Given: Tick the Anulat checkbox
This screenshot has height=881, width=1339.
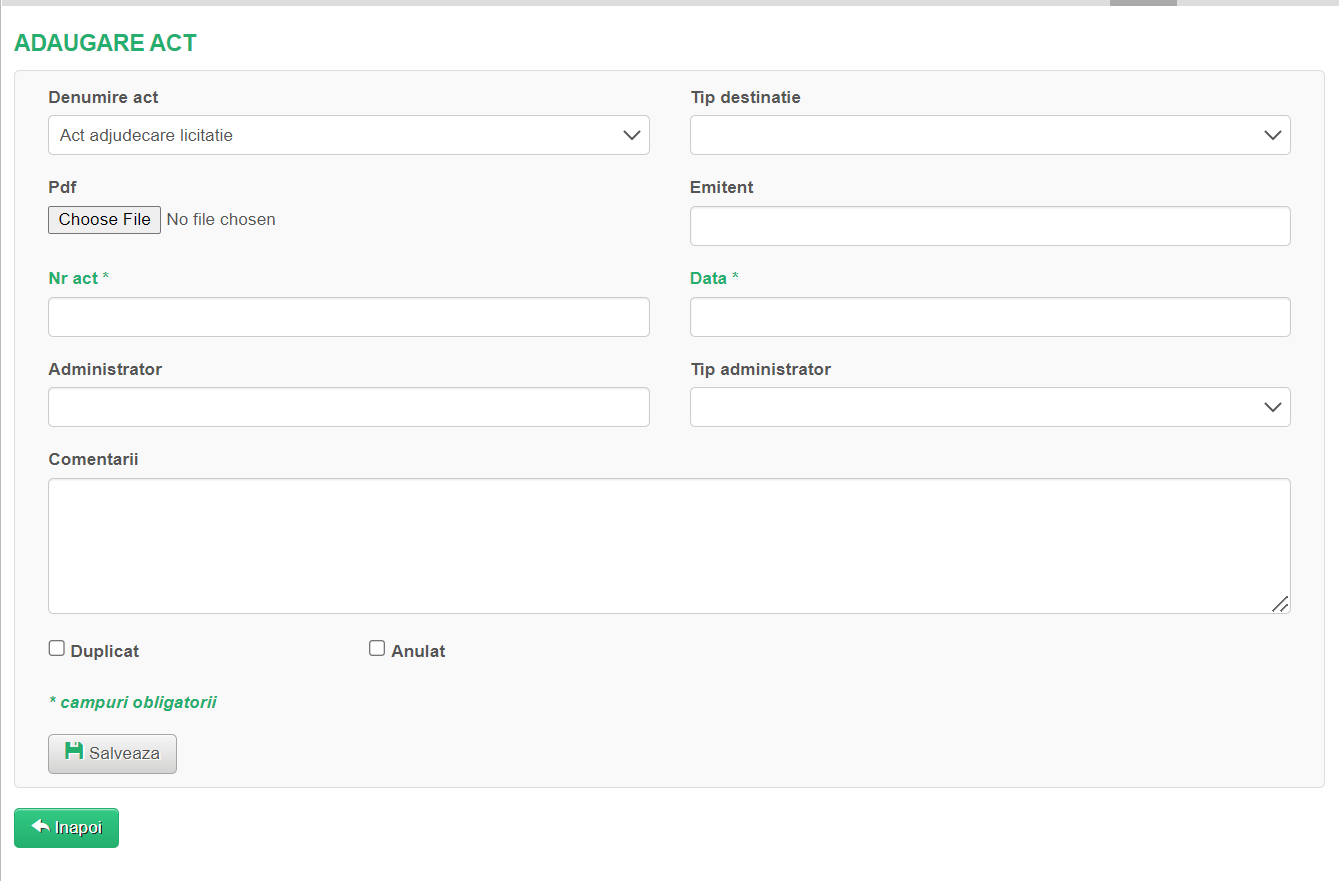Looking at the screenshot, I should coord(377,649).
